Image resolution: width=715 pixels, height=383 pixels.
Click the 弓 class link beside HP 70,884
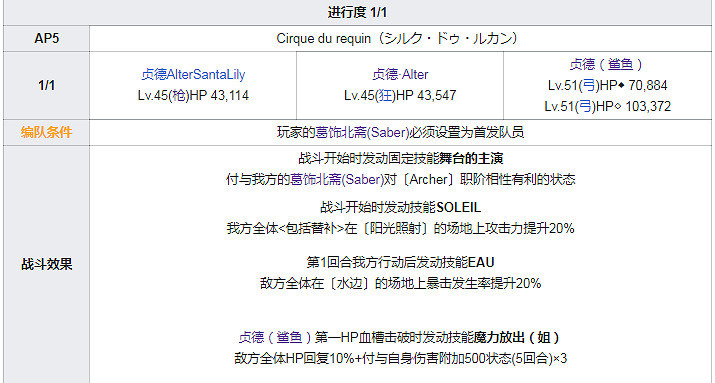click(x=589, y=85)
